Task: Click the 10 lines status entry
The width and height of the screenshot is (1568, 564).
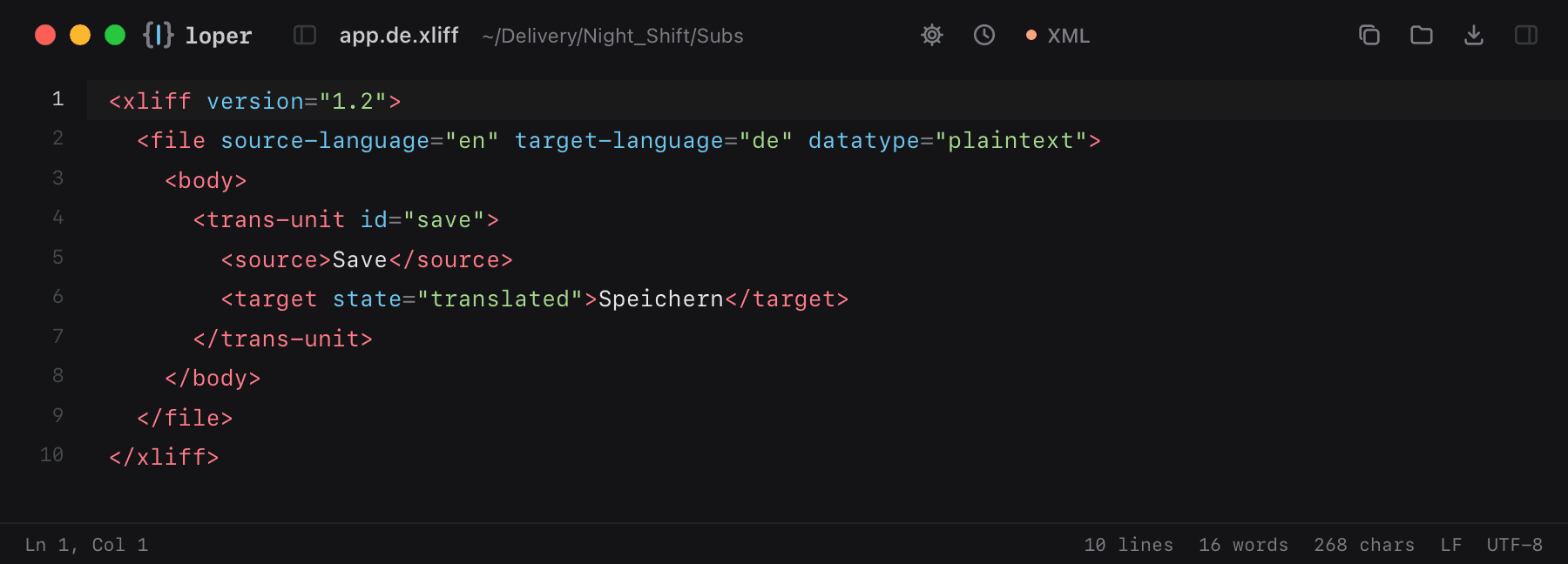Action: 1129,545
